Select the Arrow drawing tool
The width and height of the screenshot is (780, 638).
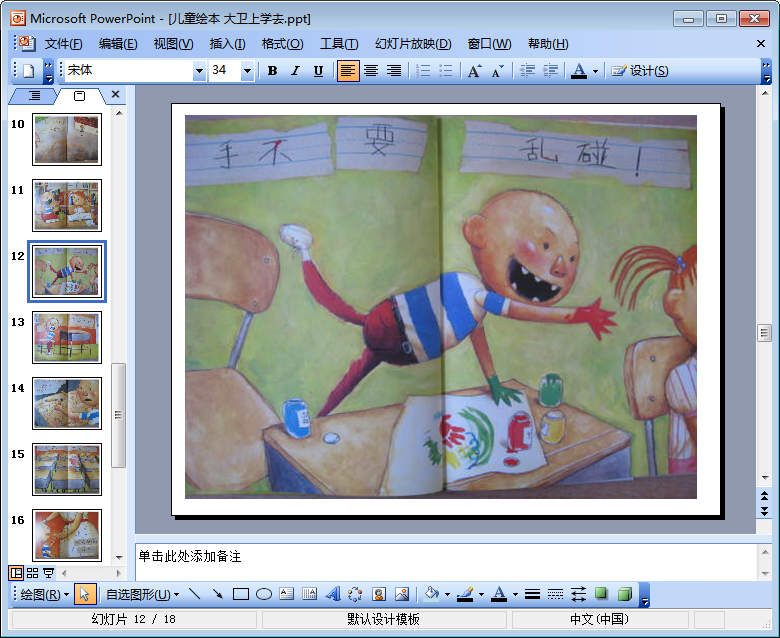(x=217, y=594)
